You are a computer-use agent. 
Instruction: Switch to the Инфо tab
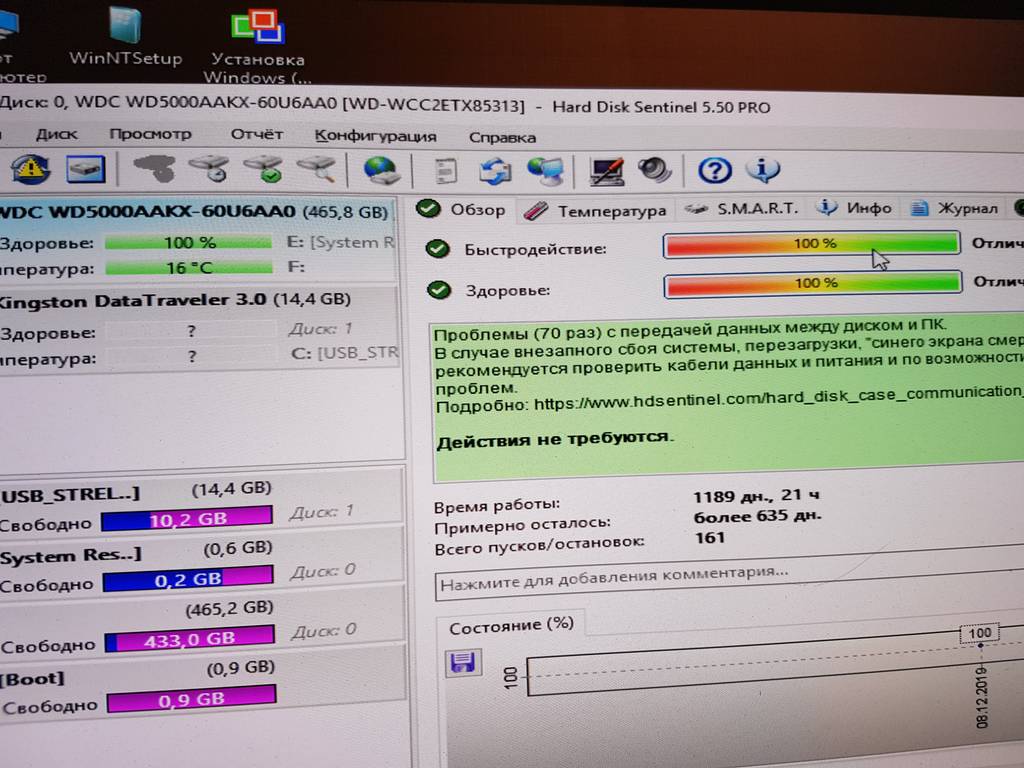point(854,208)
